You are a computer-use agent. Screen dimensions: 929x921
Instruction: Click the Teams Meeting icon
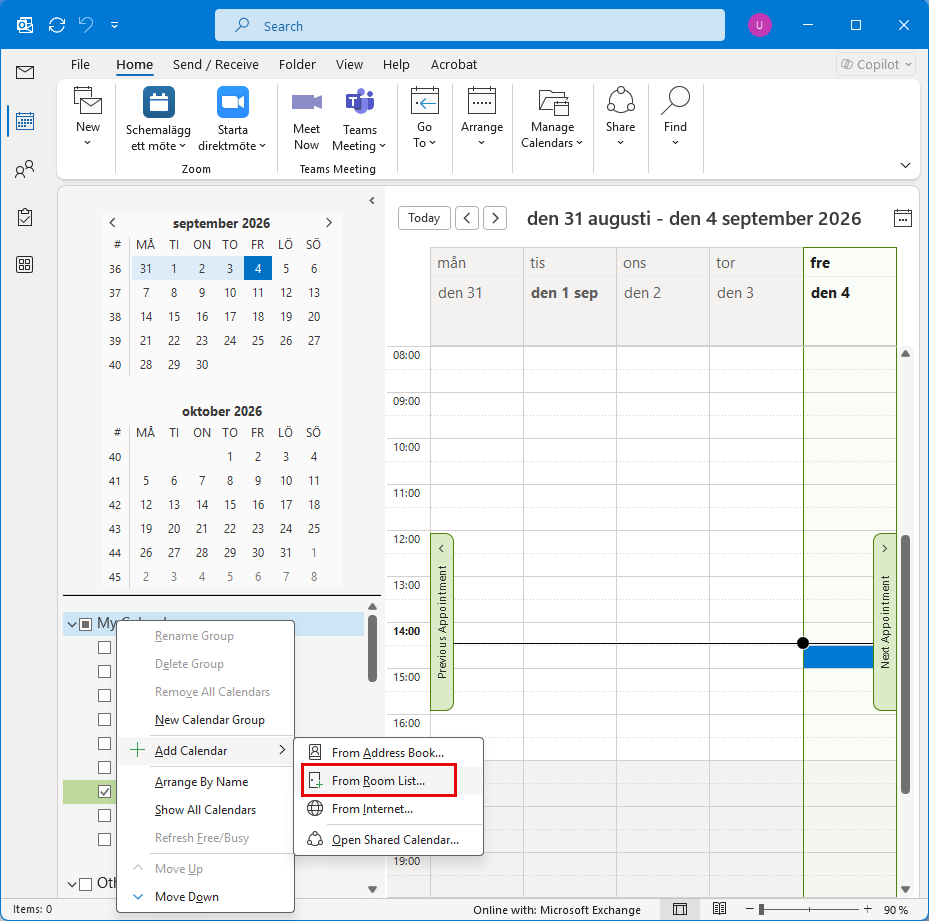pyautogui.click(x=360, y=102)
